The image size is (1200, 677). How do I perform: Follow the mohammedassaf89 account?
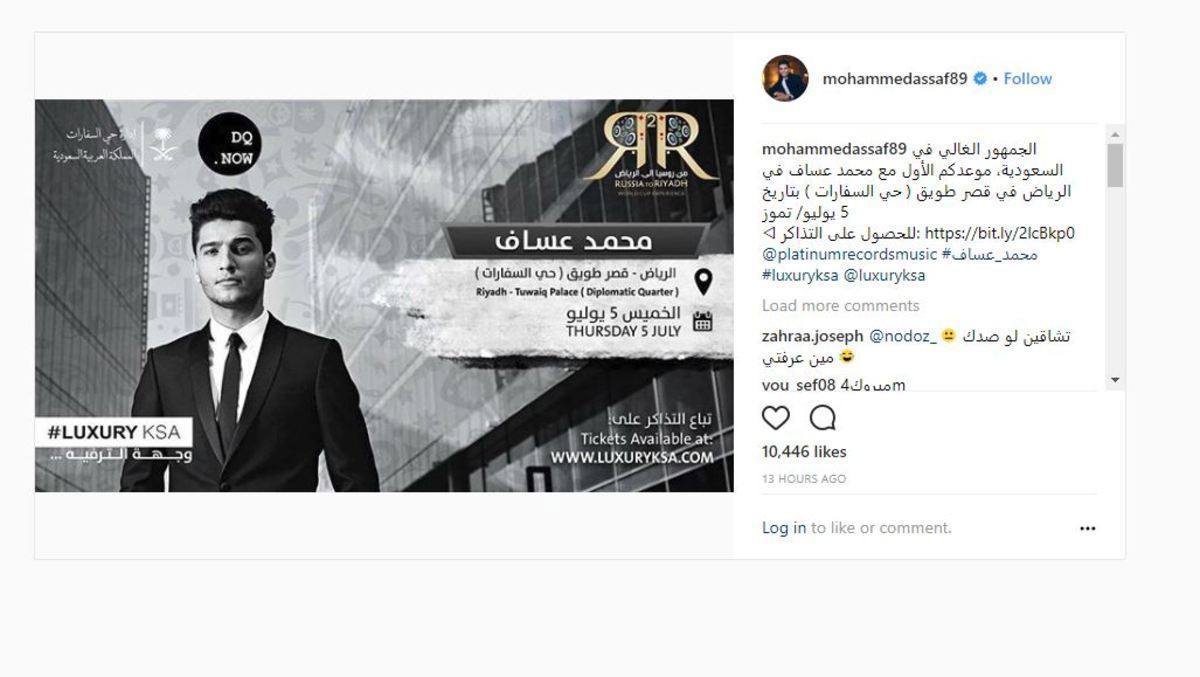pos(1028,79)
